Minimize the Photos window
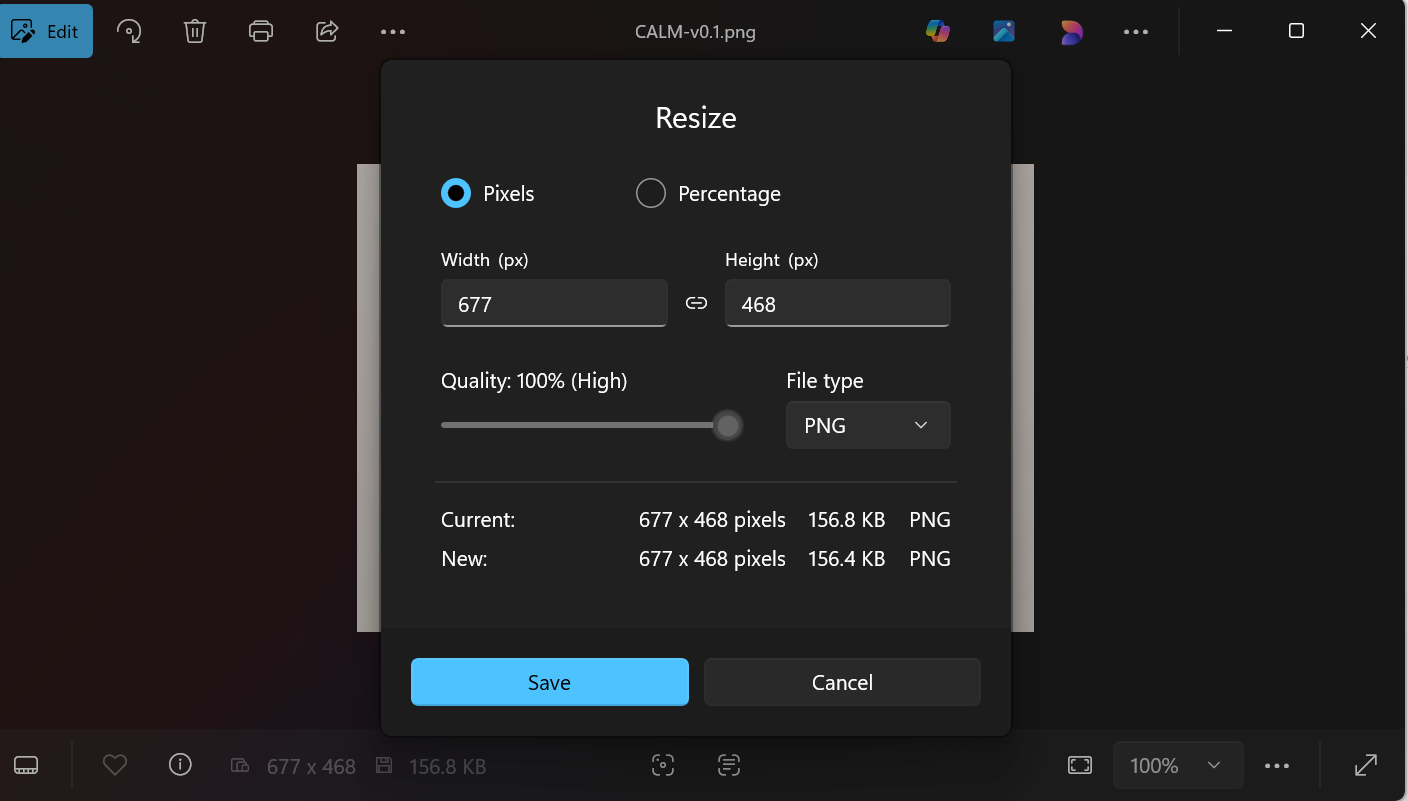The image size is (1408, 801). pyautogui.click(x=1224, y=31)
